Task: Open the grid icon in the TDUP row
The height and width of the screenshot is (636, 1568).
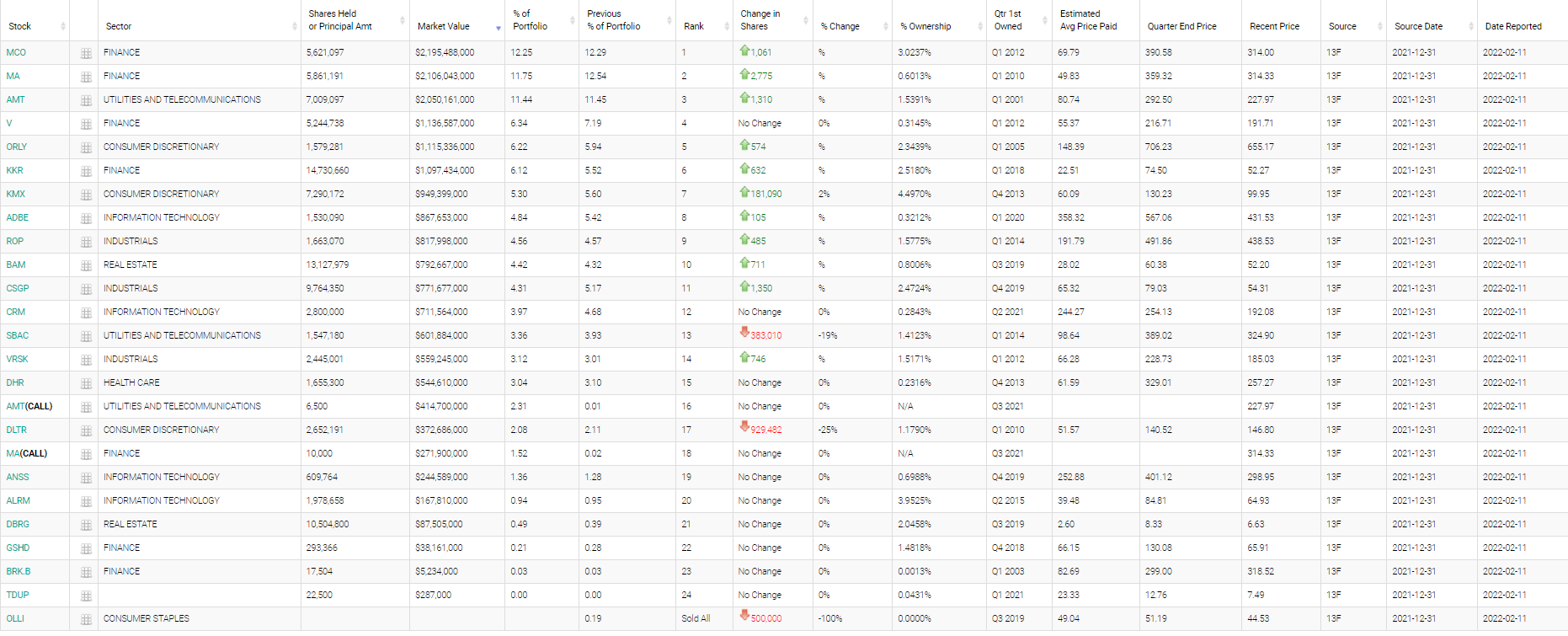Action: (x=86, y=596)
